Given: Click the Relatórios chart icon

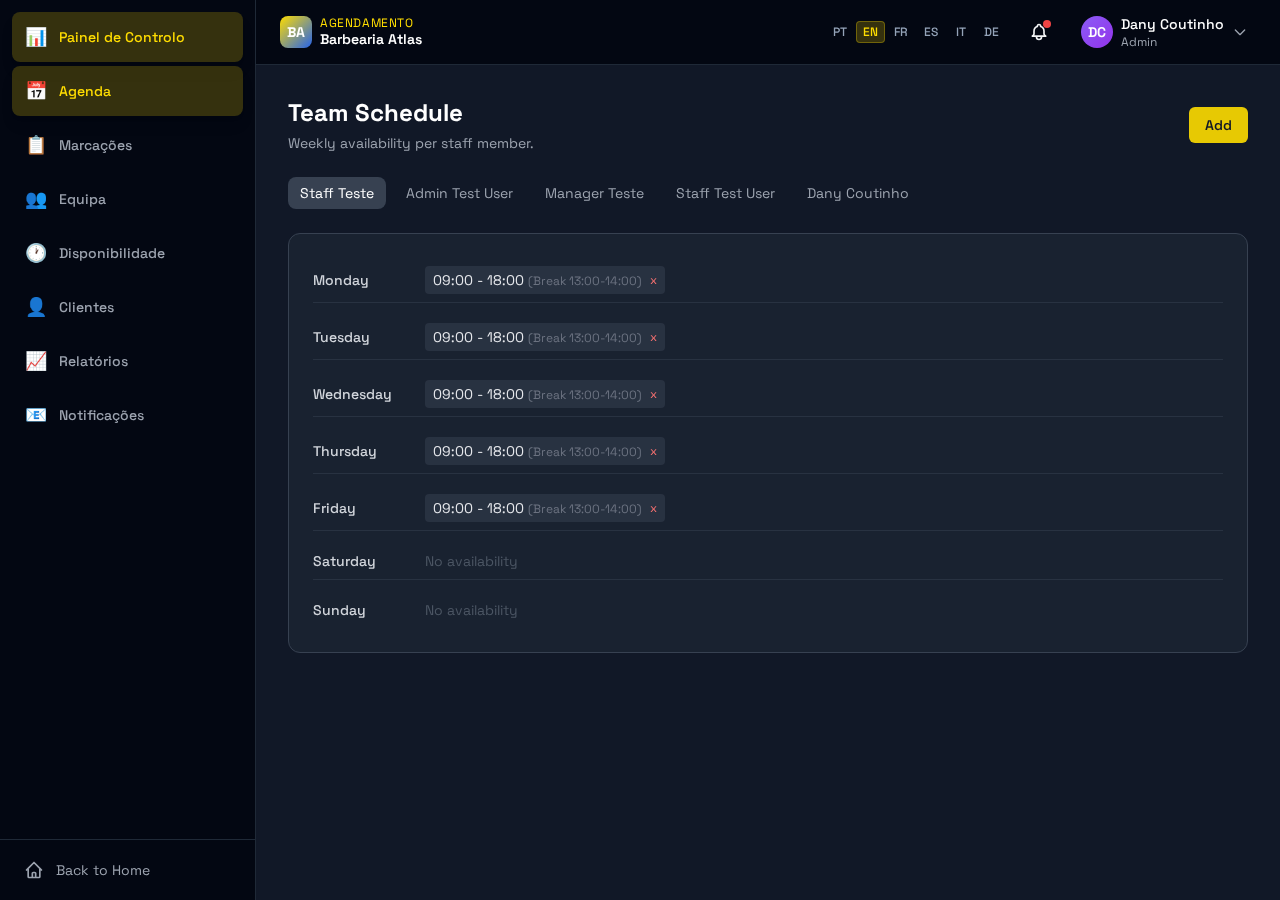Looking at the screenshot, I should tap(36, 361).
